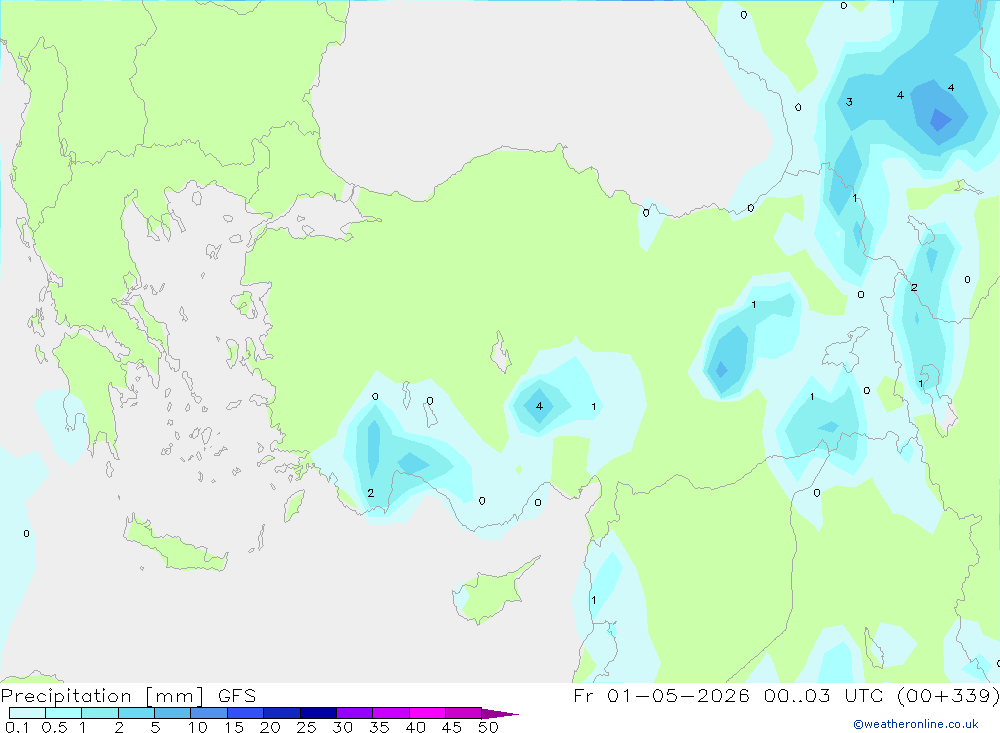This screenshot has height=733, width=1000.
Task: Click the '(00+339)' forecast offset text
Action: pos(948,695)
